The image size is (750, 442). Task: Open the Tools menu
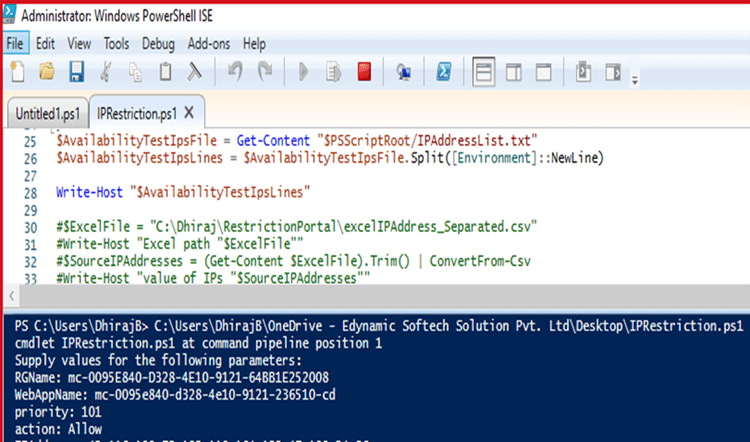pos(116,44)
